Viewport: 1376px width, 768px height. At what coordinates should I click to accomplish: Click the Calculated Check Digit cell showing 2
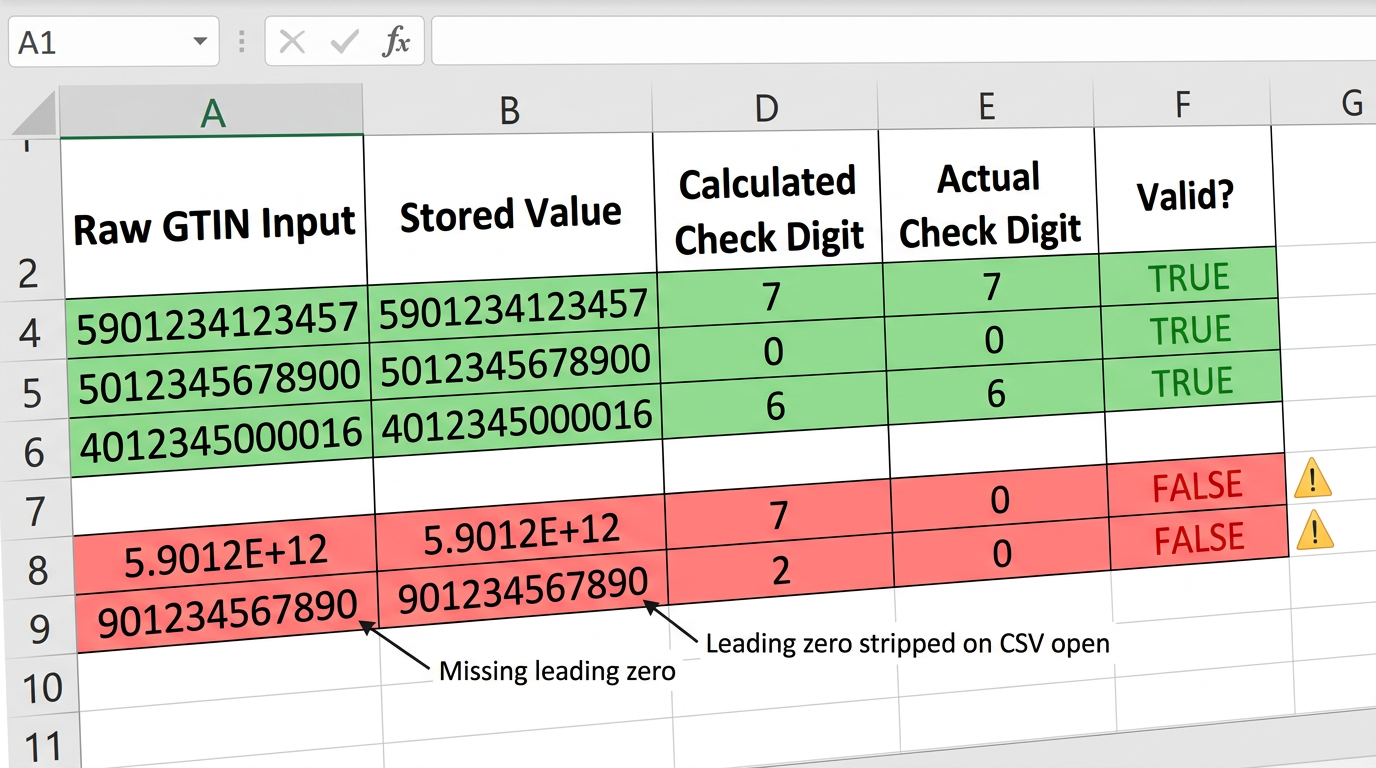[x=780, y=570]
